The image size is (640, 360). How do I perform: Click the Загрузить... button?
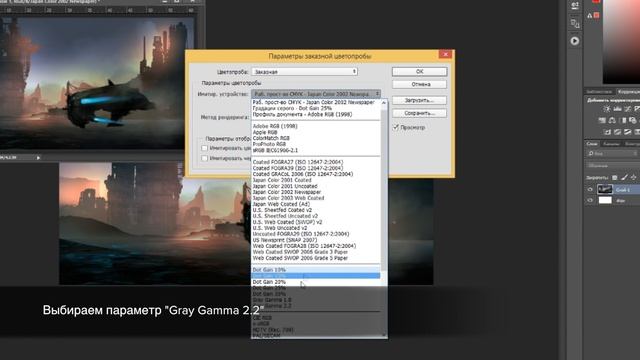(420, 100)
